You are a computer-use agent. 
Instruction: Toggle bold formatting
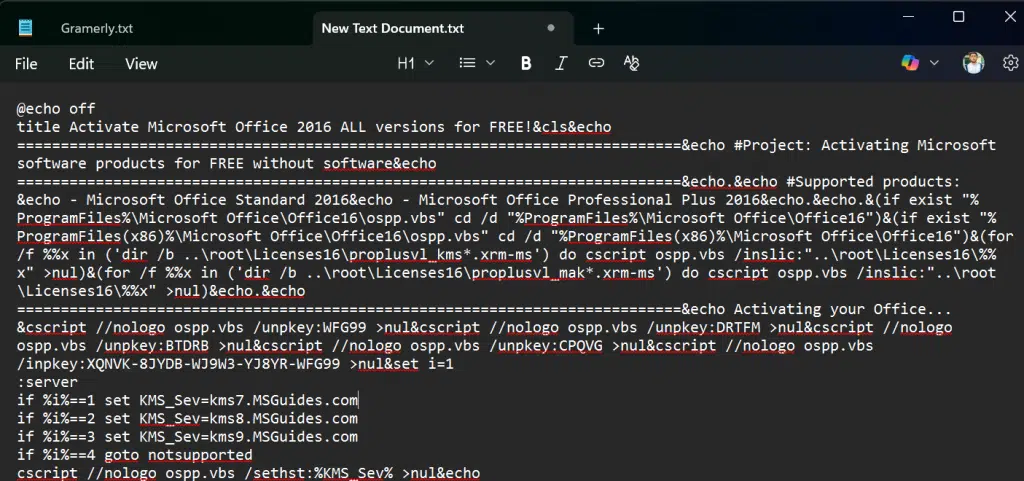pyautogui.click(x=526, y=63)
